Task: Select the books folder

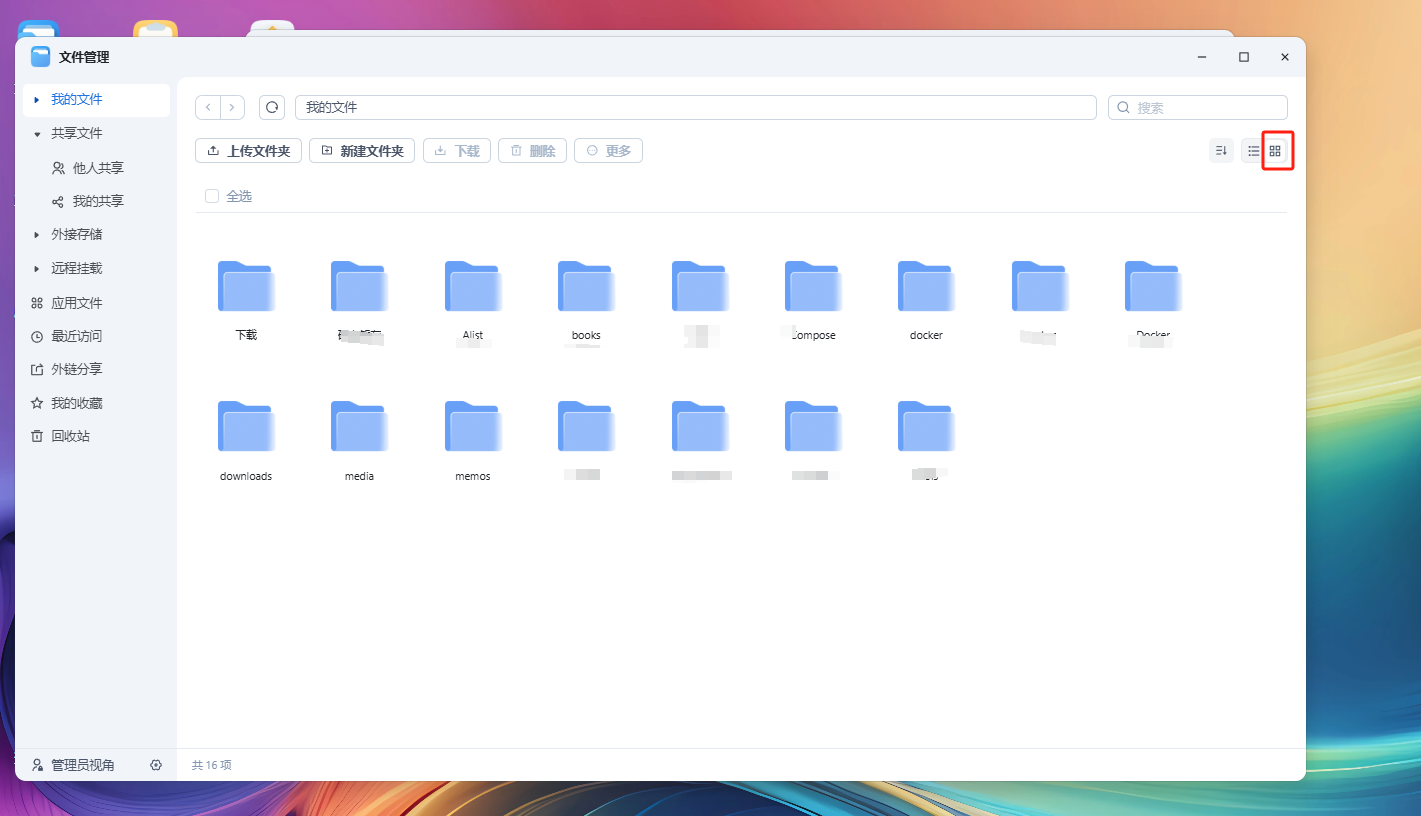Action: click(586, 300)
